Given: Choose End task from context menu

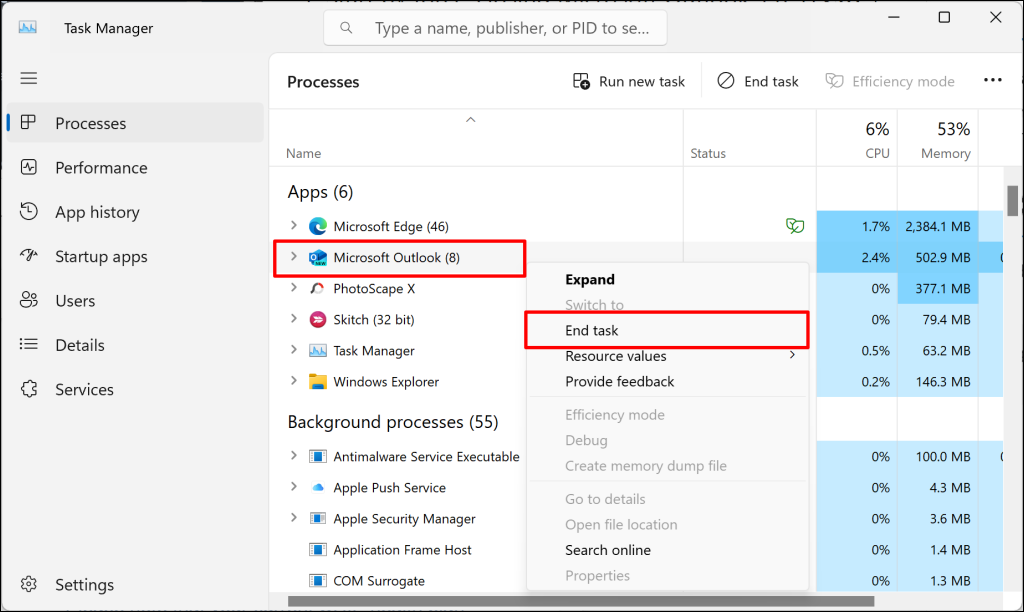Looking at the screenshot, I should (x=592, y=330).
